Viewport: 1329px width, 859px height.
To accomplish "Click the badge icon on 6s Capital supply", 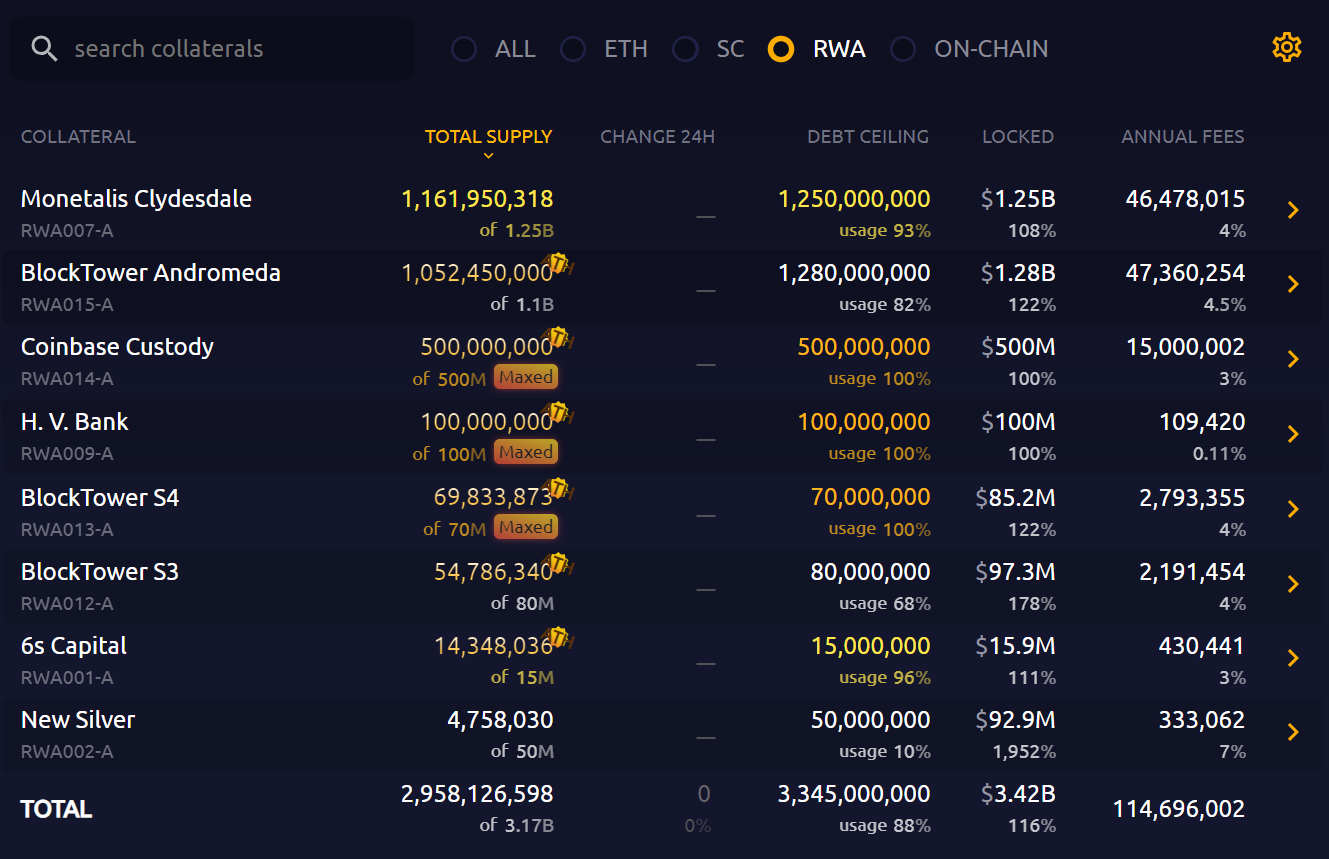I will pos(559,637).
